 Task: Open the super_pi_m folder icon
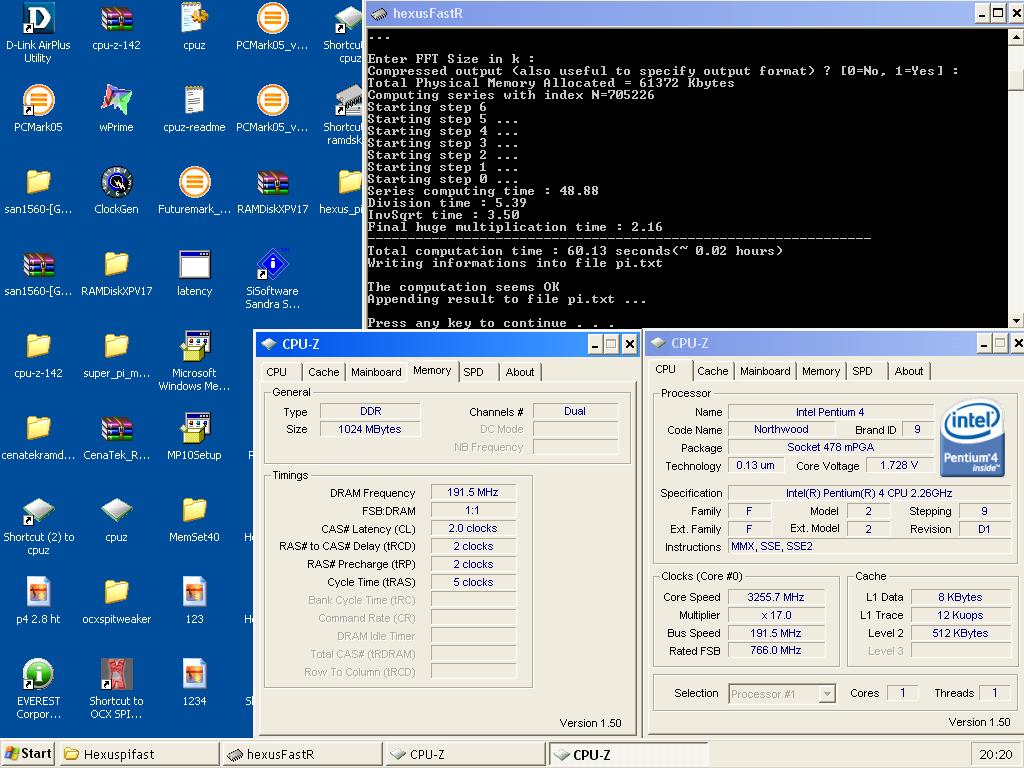click(x=116, y=346)
